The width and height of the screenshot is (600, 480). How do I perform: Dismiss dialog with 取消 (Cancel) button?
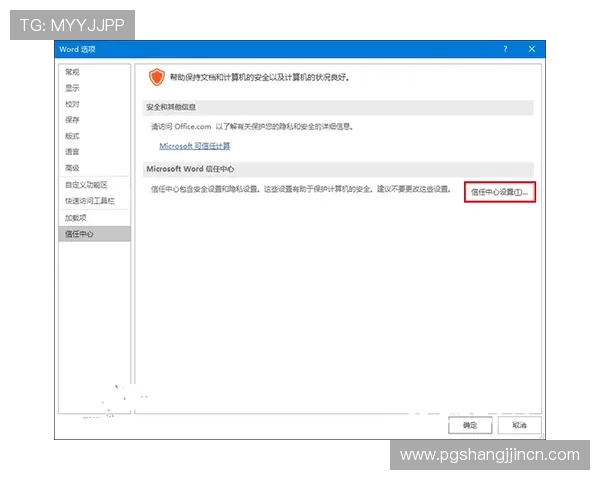click(519, 425)
